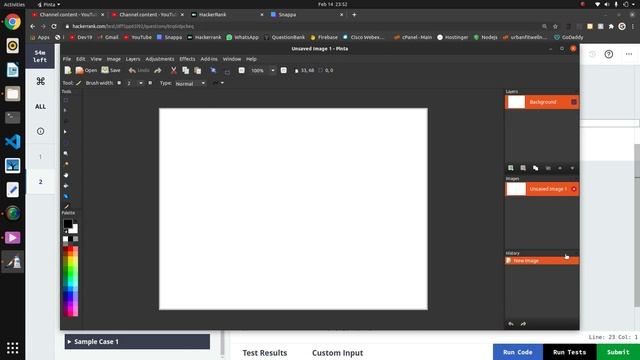640x360 pixels.
Task: Click the redo arrow in History panel
Action: [523, 324]
